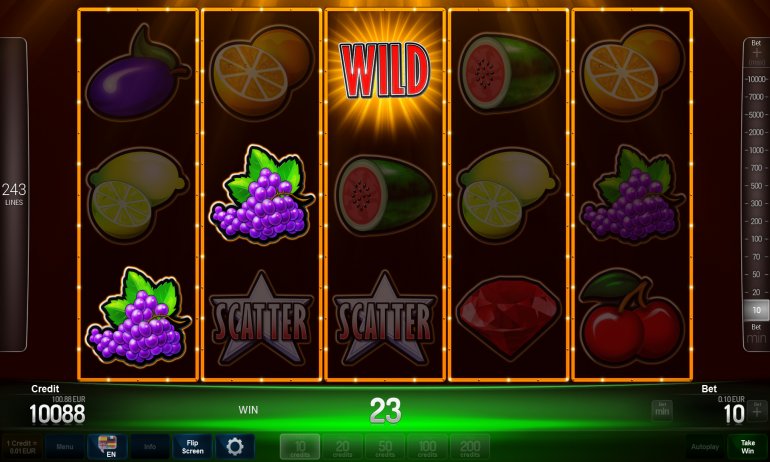
Task: Click the Take Win button
Action: pos(747,446)
